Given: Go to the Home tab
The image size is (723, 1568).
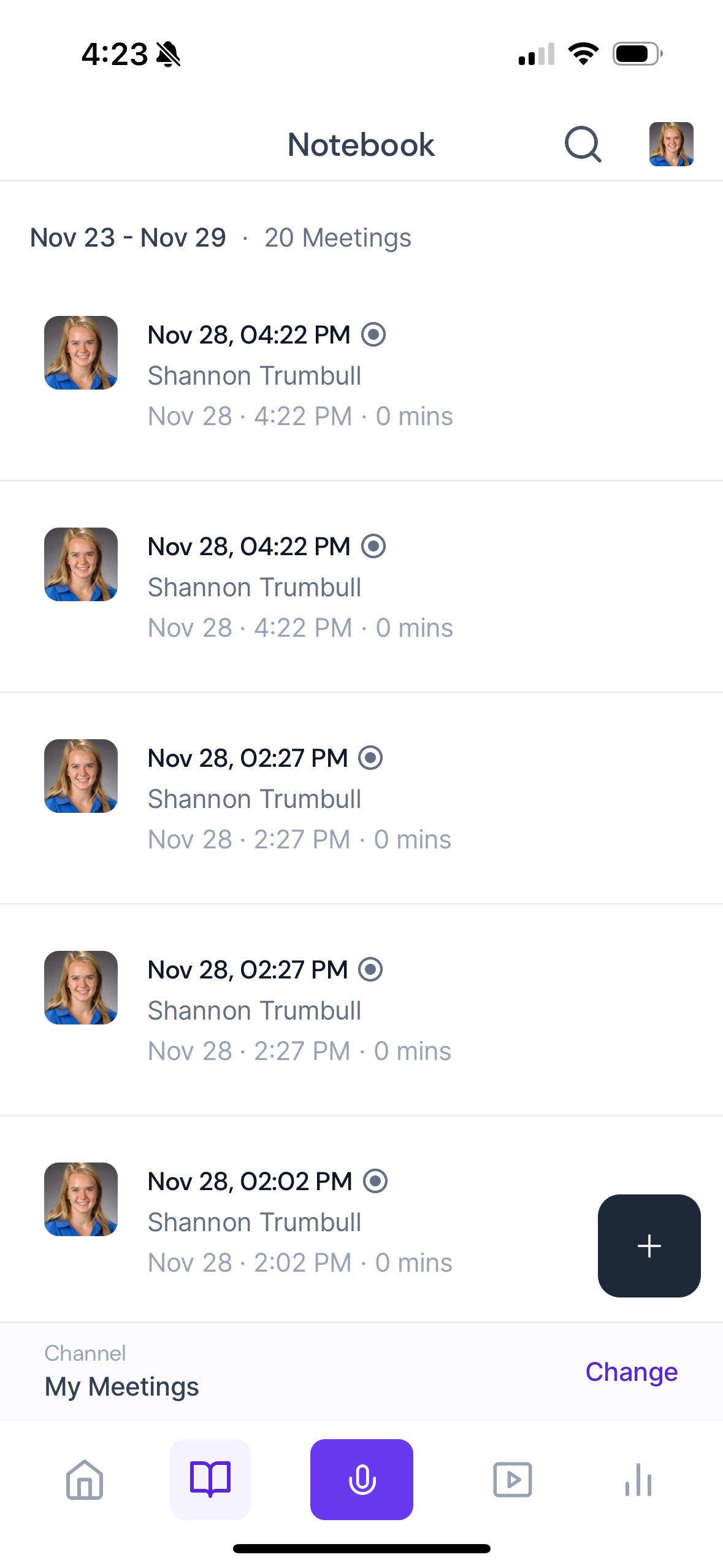Looking at the screenshot, I should [x=85, y=1480].
